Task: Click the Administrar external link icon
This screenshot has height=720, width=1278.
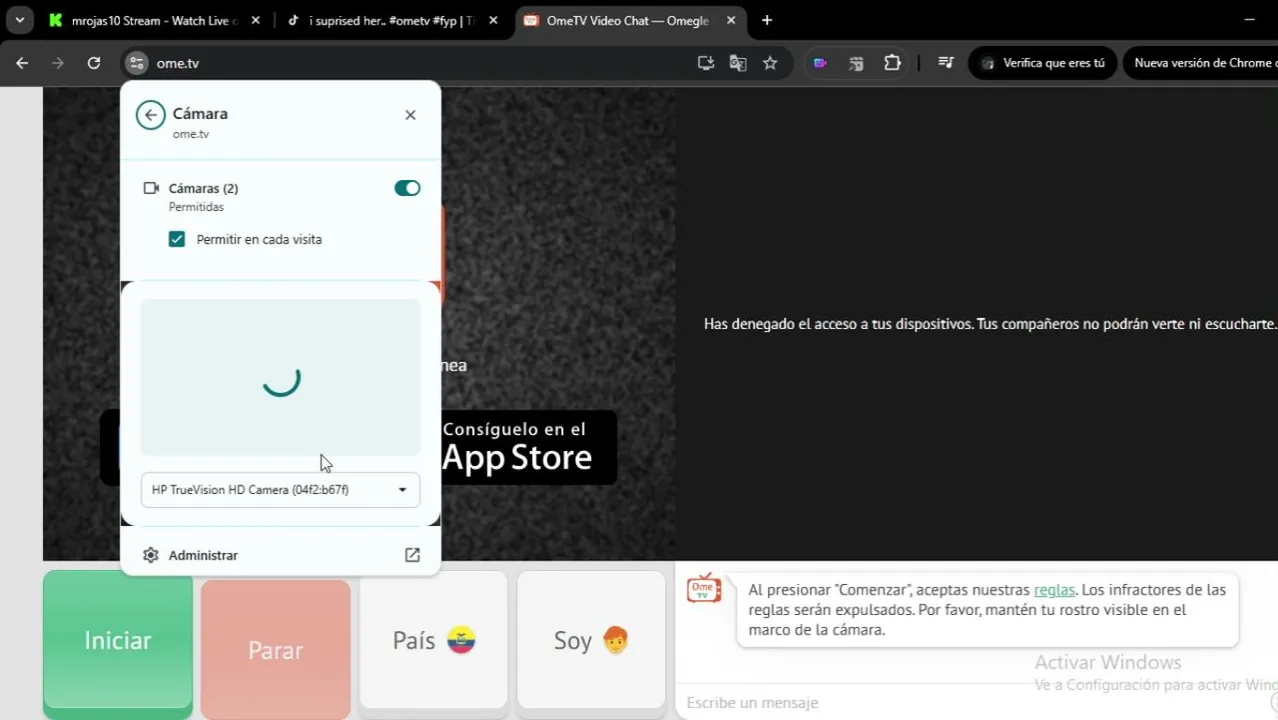Action: click(412, 555)
